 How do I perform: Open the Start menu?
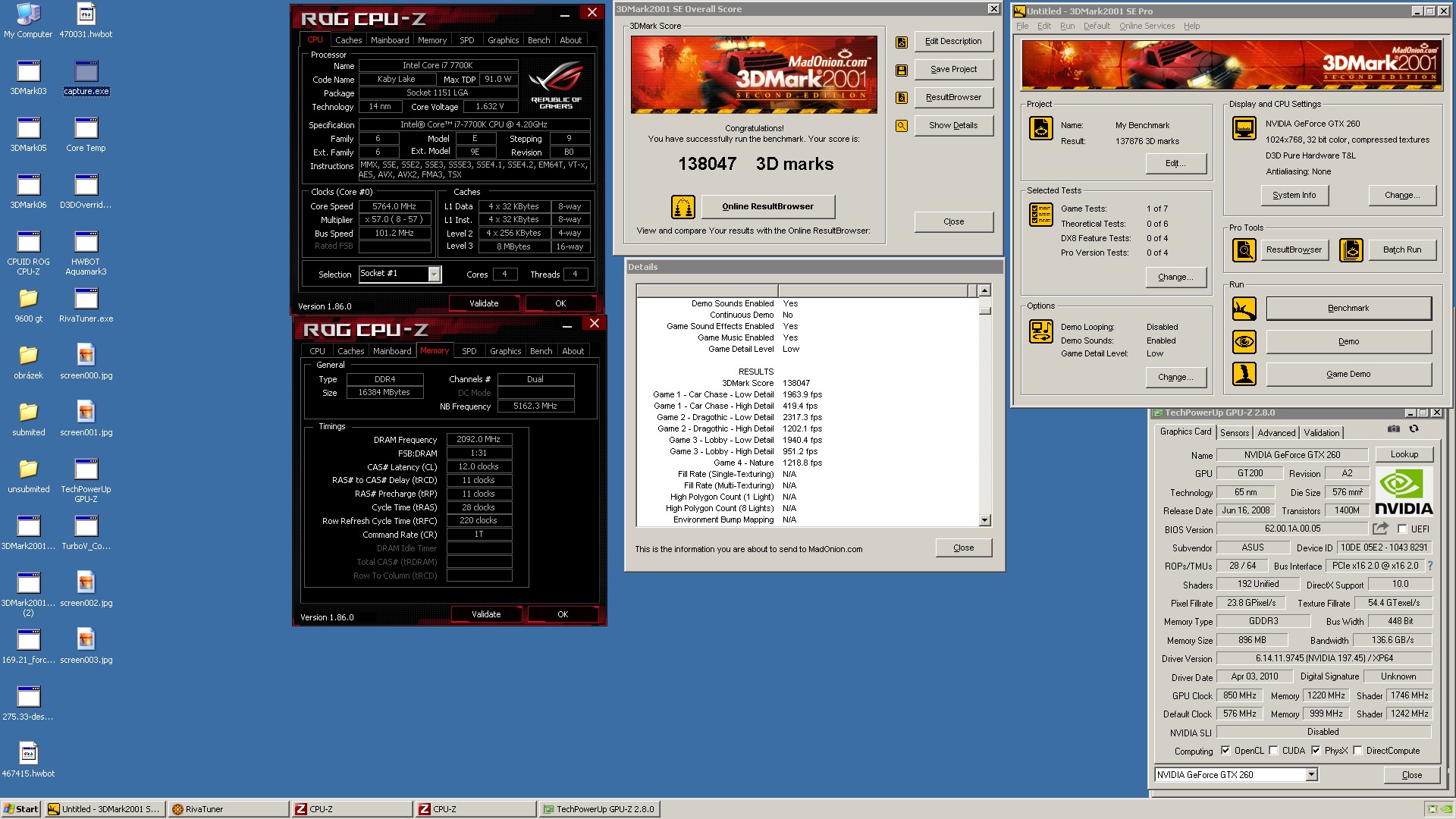pyautogui.click(x=20, y=809)
